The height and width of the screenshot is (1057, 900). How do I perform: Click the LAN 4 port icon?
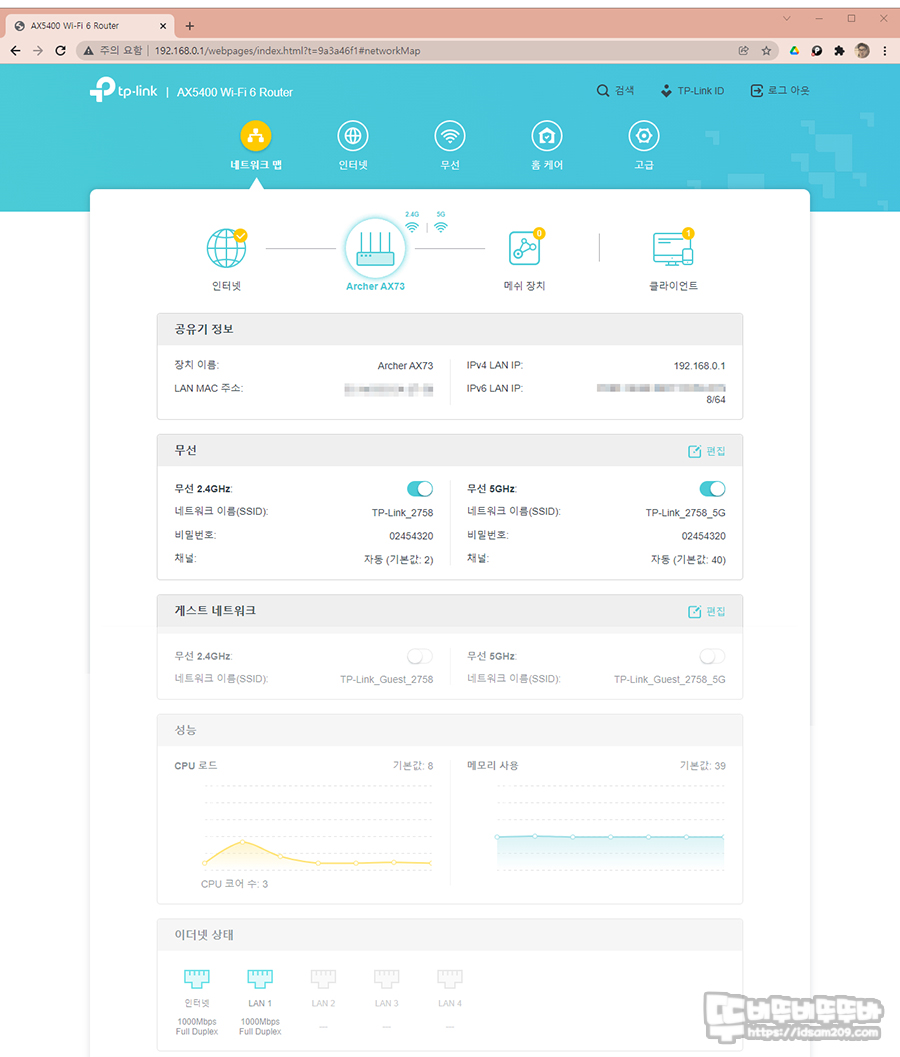click(450, 978)
